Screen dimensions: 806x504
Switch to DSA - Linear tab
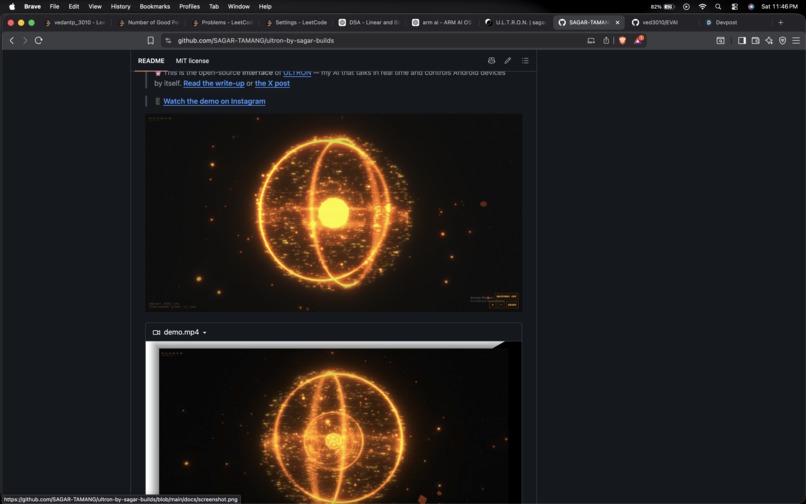coord(370,23)
